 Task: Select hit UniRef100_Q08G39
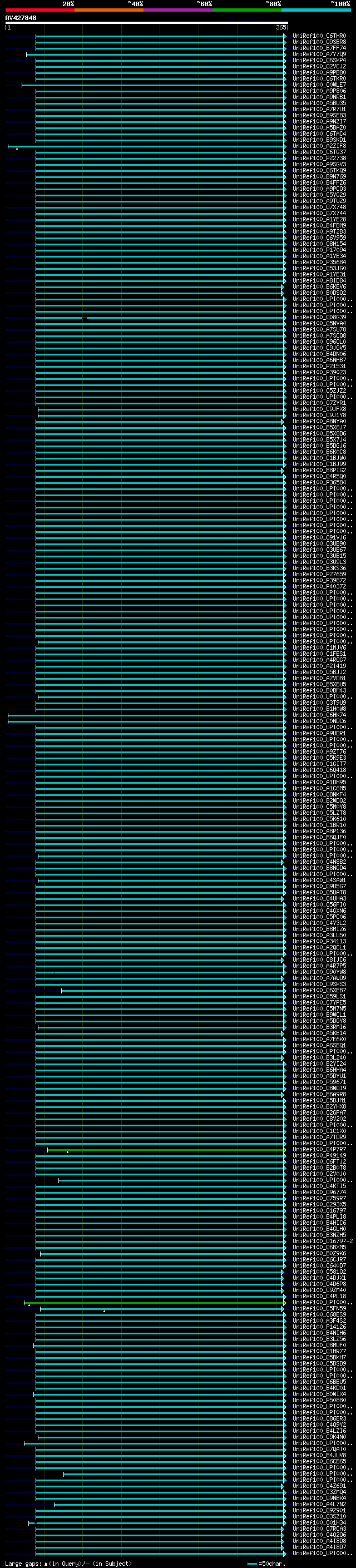pos(319,317)
